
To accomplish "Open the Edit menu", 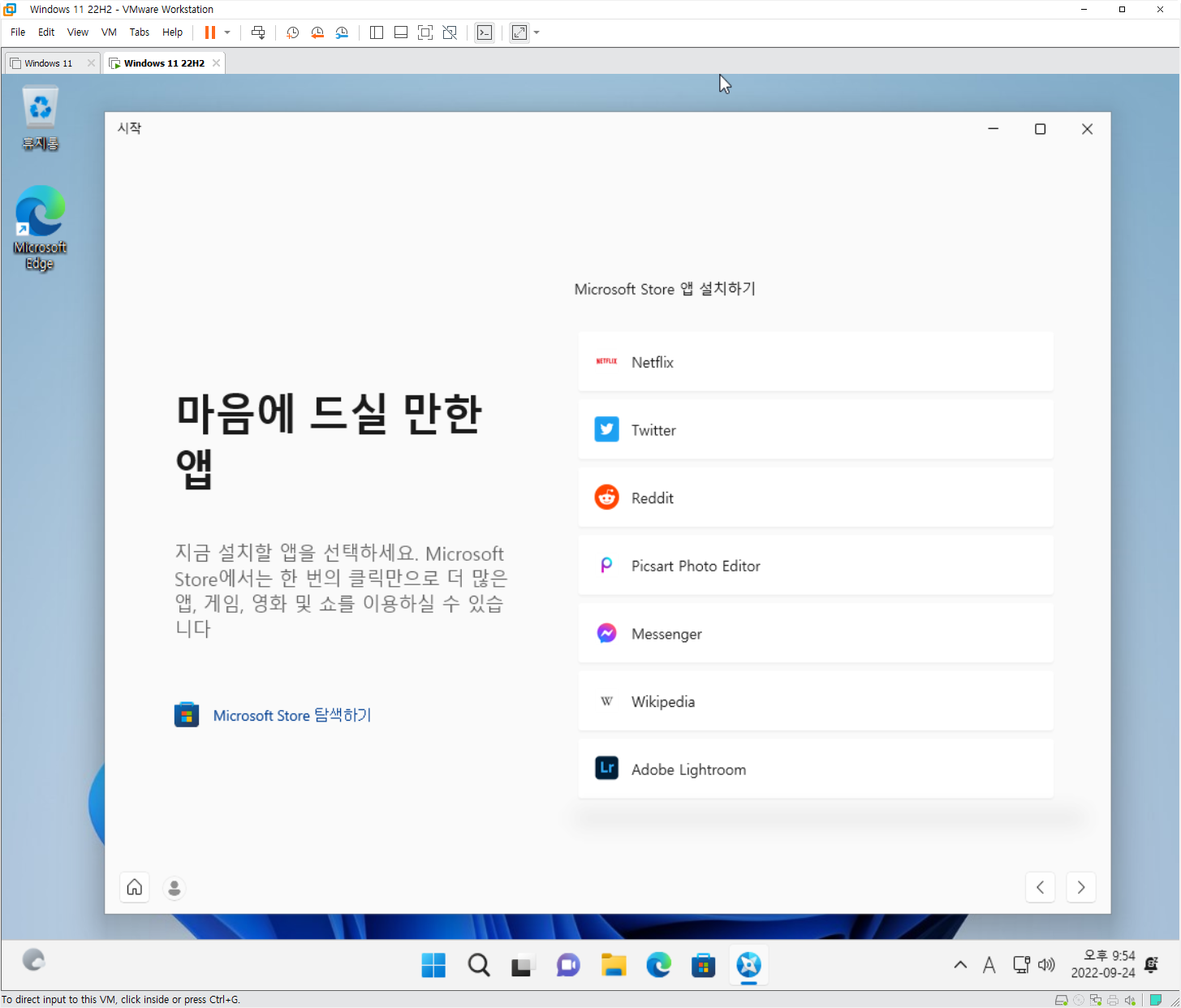I will pos(46,32).
